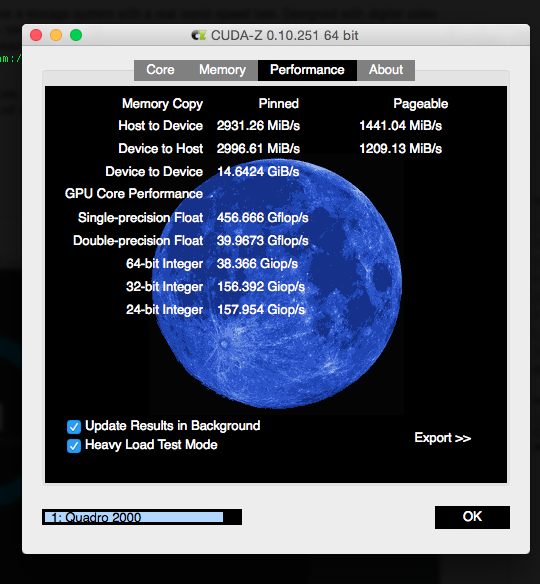Click Device to Device value 14.6424 GiB/s
Viewport: 540px width, 584px height.
[x=258, y=172]
